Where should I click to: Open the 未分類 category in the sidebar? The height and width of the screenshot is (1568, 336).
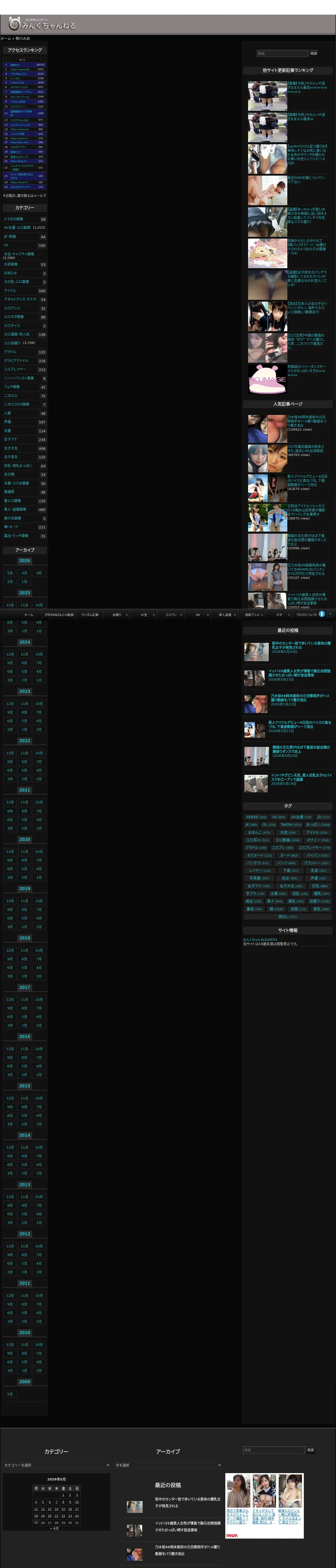tap(9, 474)
